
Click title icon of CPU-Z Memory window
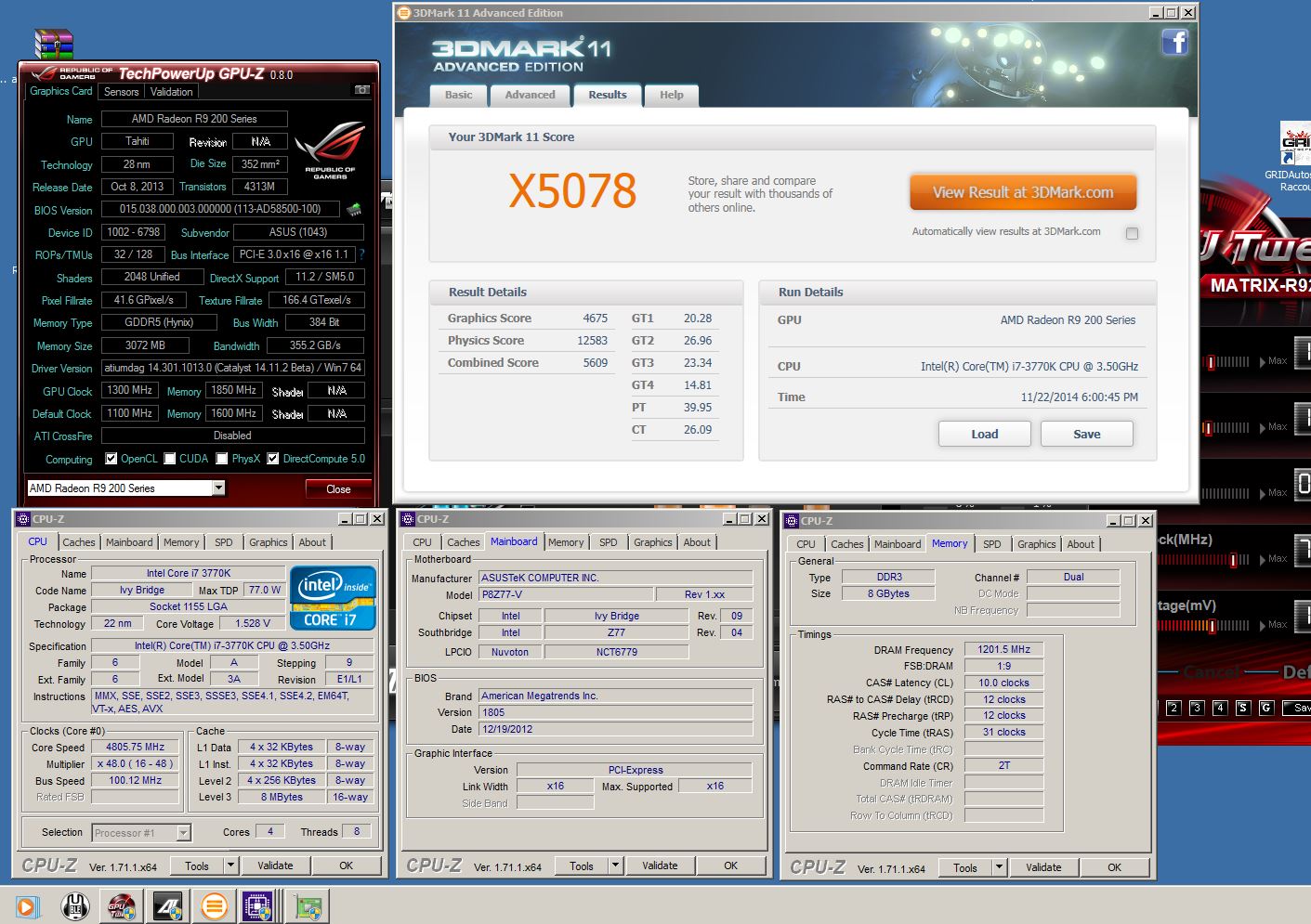[x=791, y=521]
